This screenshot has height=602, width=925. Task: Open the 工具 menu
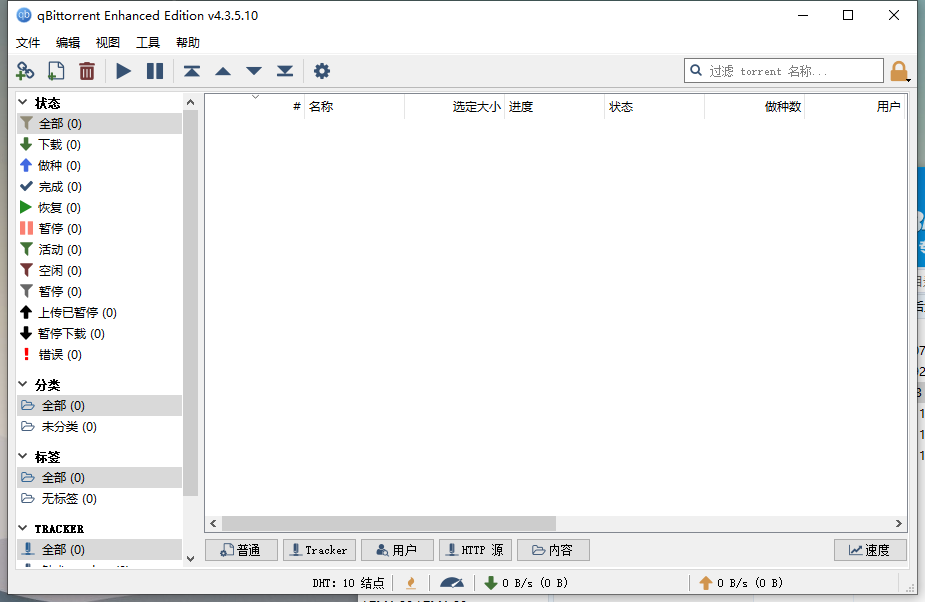[x=147, y=42]
